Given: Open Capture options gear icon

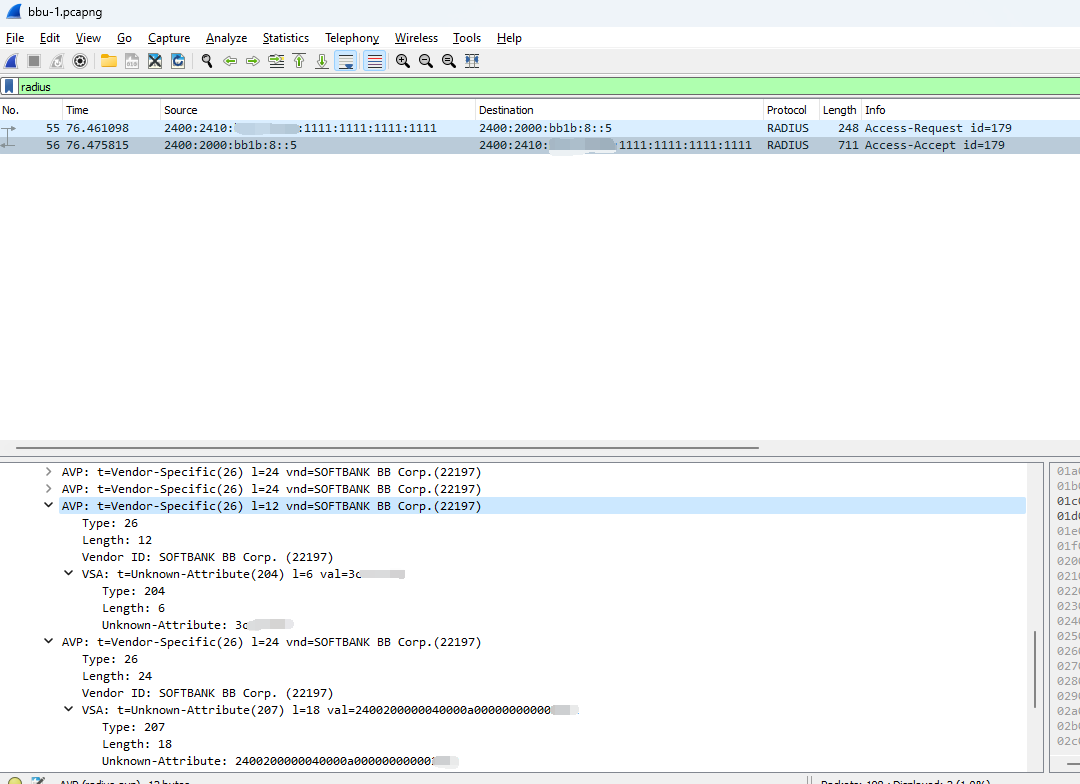Looking at the screenshot, I should tap(80, 61).
